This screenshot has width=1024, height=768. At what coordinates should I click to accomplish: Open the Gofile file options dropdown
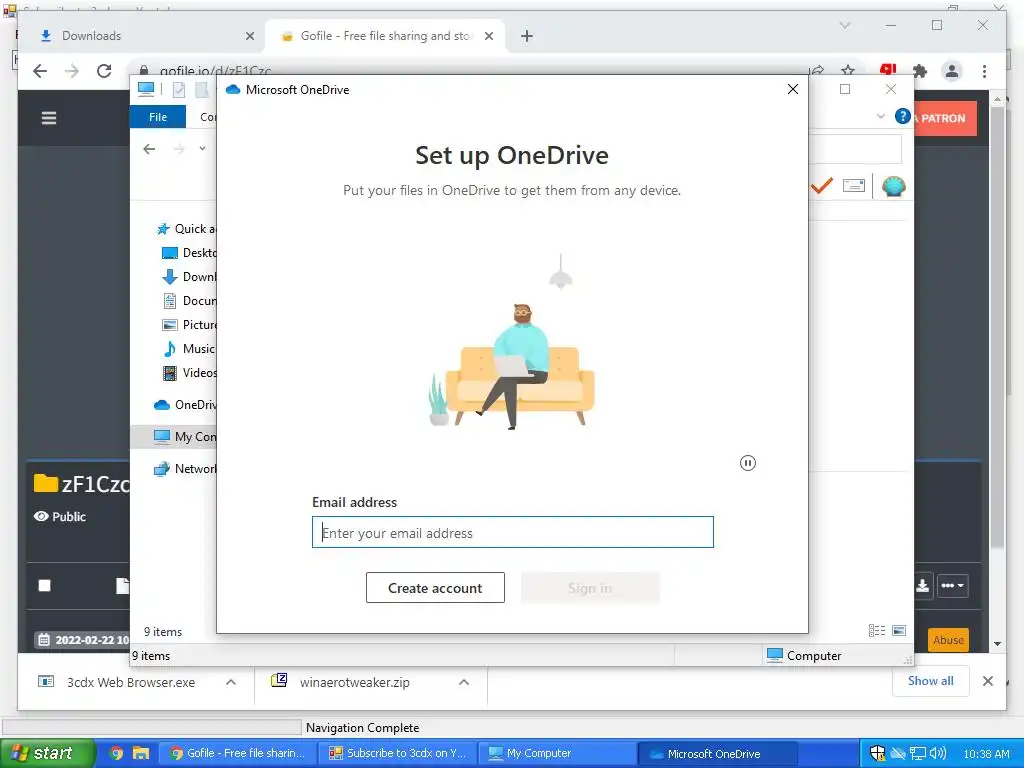click(x=953, y=585)
